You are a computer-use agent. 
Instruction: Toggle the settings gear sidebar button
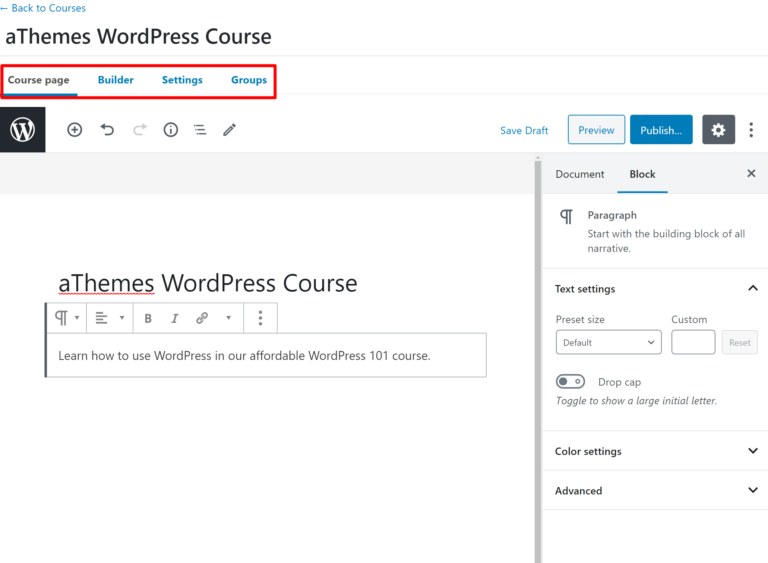tap(718, 130)
